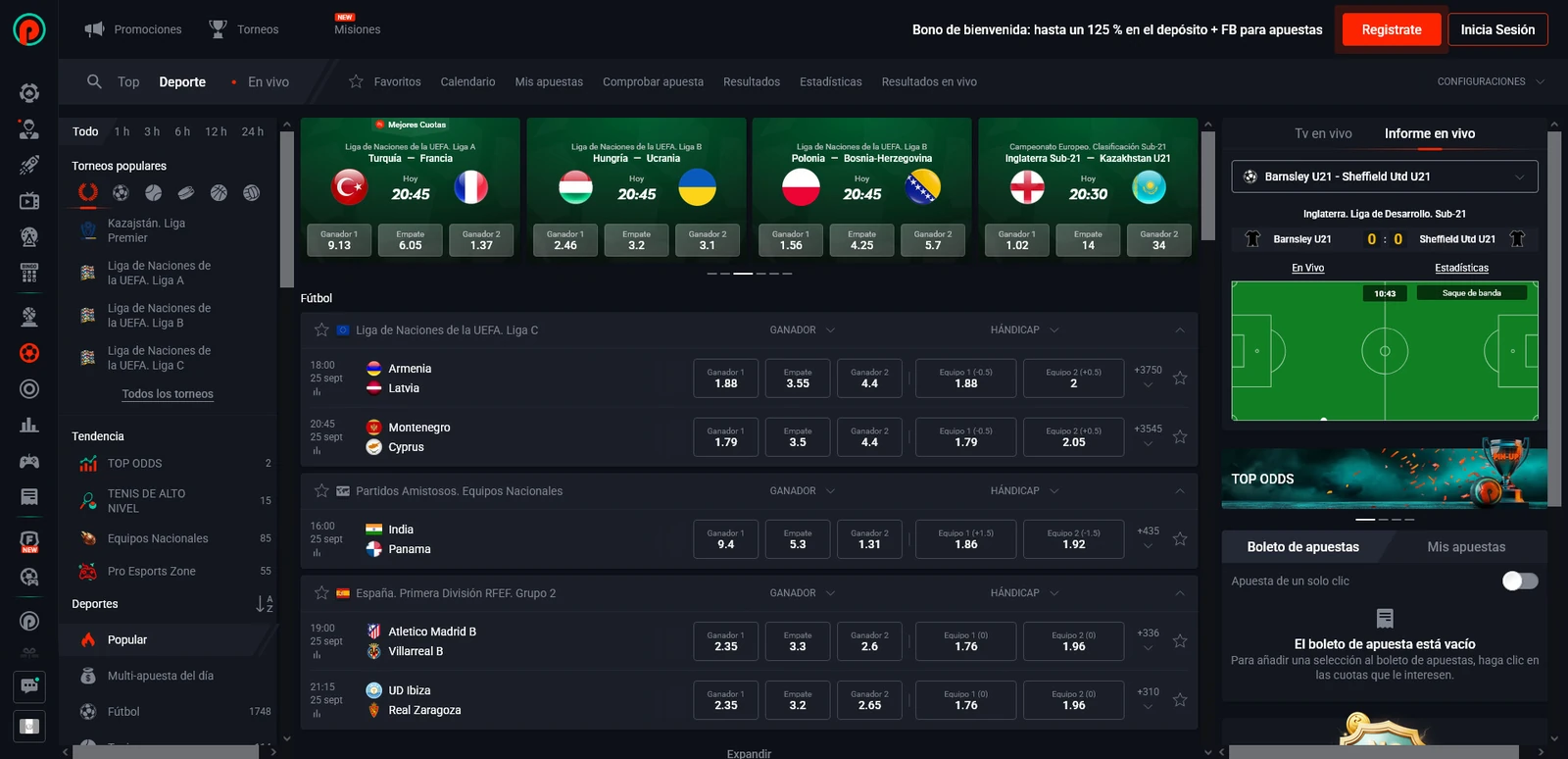This screenshot has width=1568, height=759.
Task: Open HÁNDICAP dropdown in Liga C section
Action: coord(1025,329)
